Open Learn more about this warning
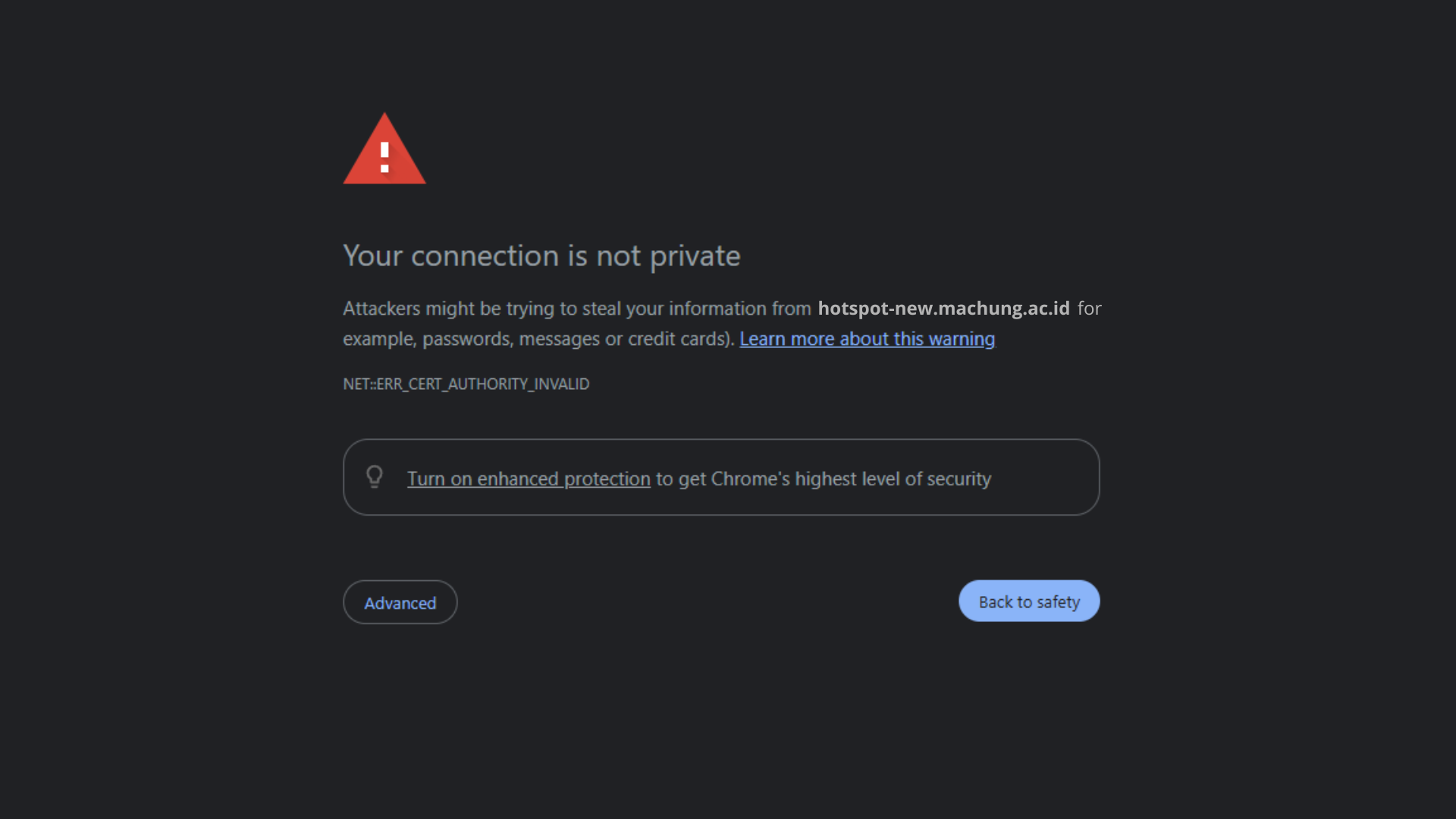The height and width of the screenshot is (819, 1456). [x=867, y=339]
